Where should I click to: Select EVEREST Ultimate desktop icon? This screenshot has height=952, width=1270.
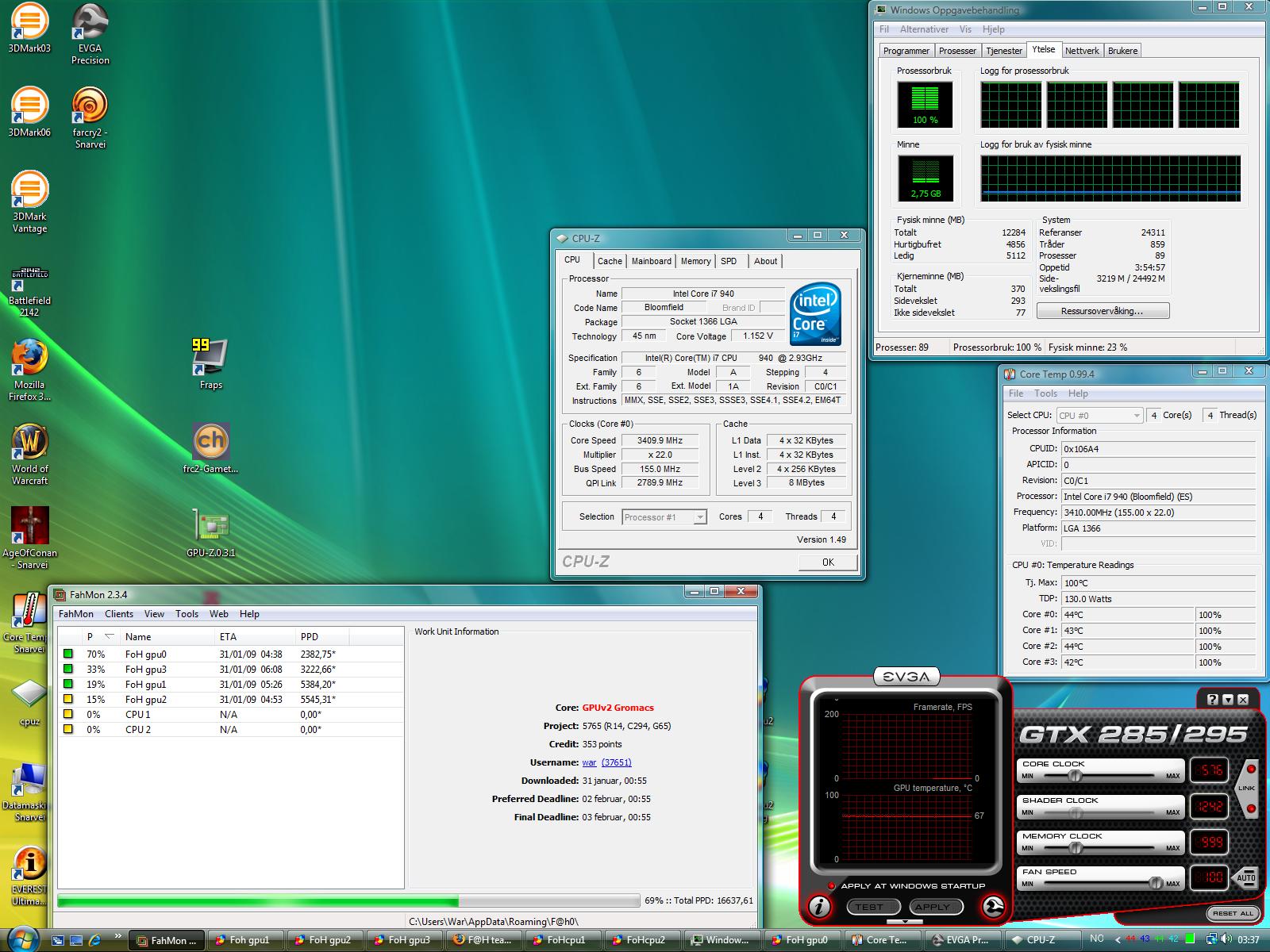[x=29, y=877]
